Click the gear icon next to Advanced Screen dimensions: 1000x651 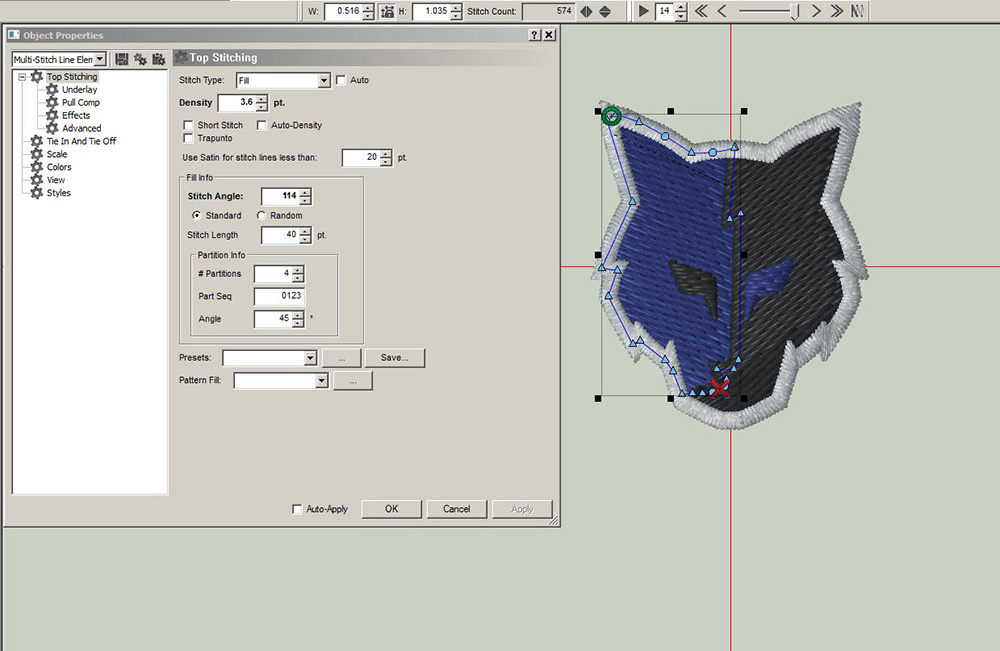pyautogui.click(x=52, y=128)
